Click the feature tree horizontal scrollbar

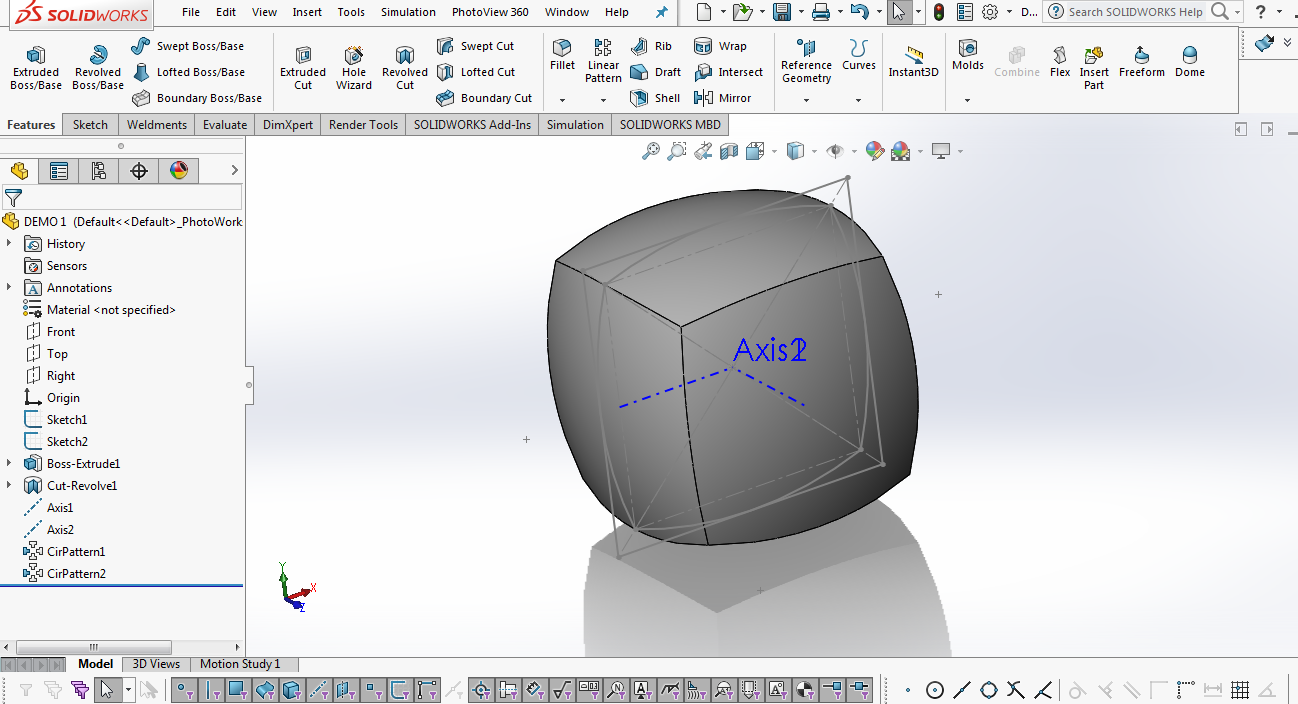click(94, 647)
